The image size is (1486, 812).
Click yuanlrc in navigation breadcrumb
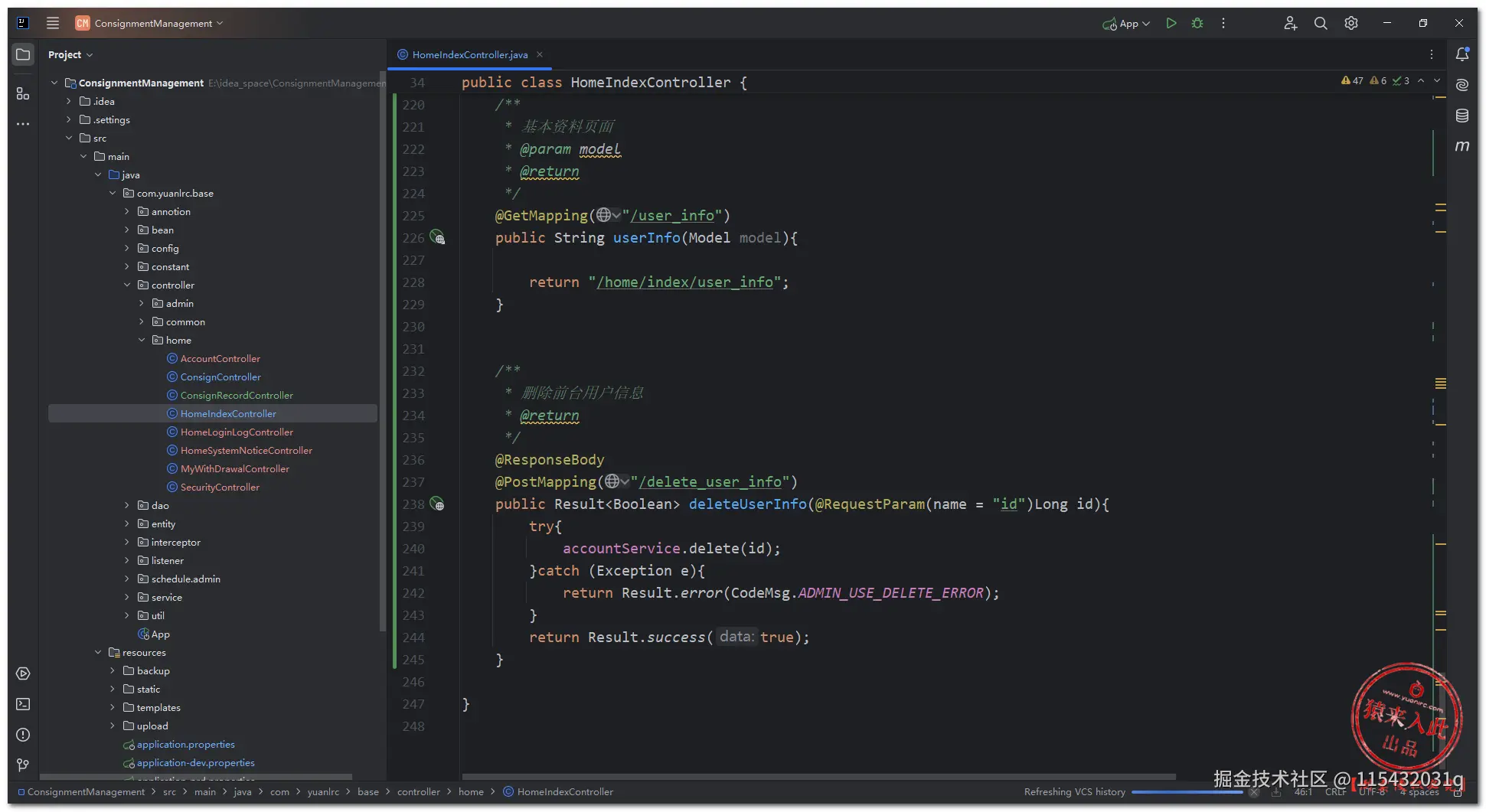[323, 791]
